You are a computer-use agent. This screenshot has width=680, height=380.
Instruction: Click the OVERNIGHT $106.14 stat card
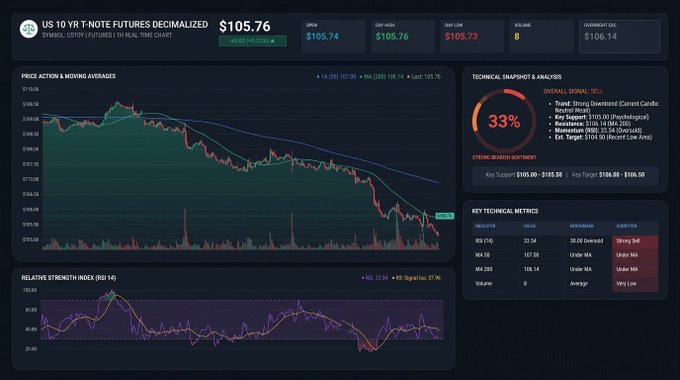coord(619,36)
